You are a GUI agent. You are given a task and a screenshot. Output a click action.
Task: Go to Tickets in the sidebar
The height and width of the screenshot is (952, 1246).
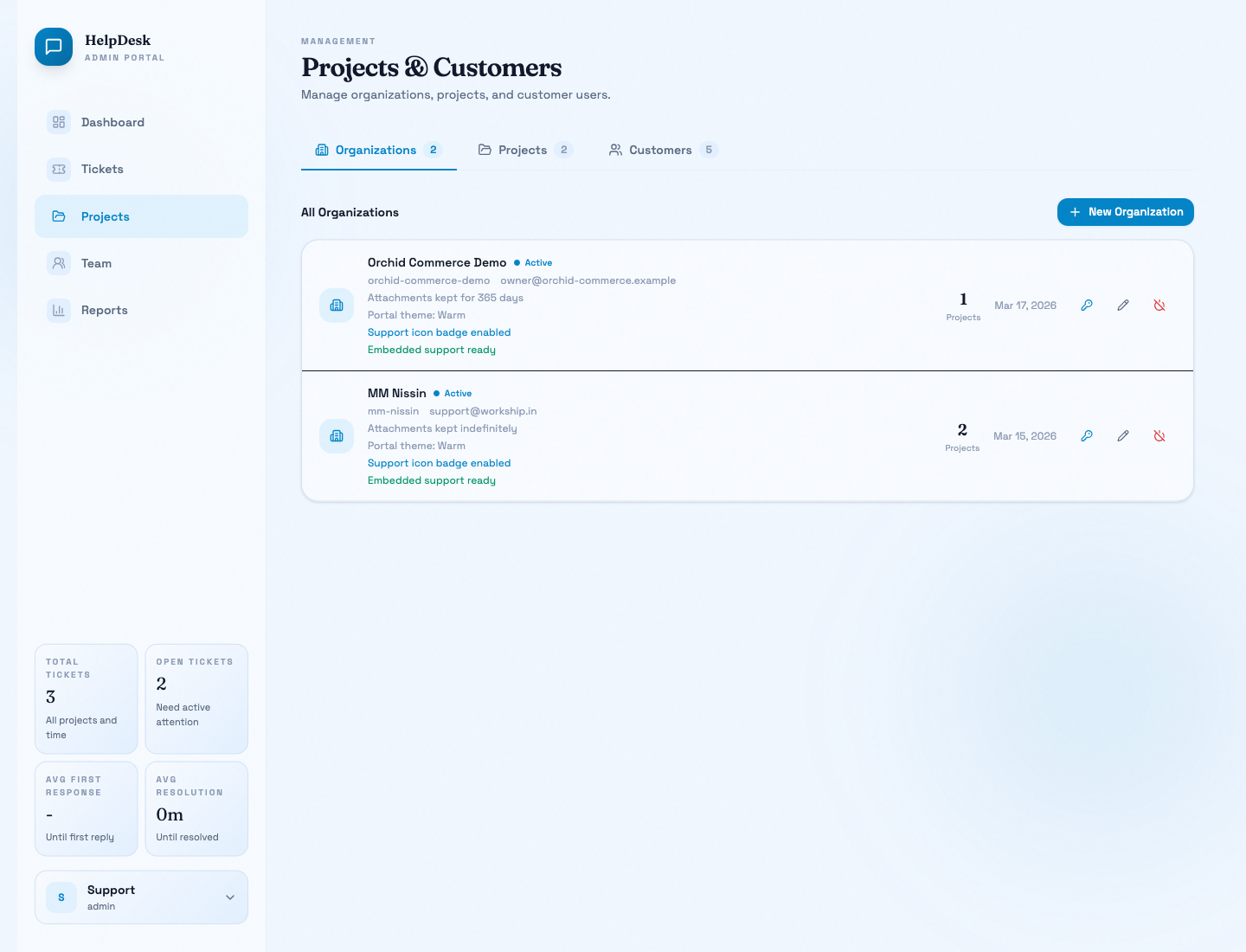tap(102, 170)
